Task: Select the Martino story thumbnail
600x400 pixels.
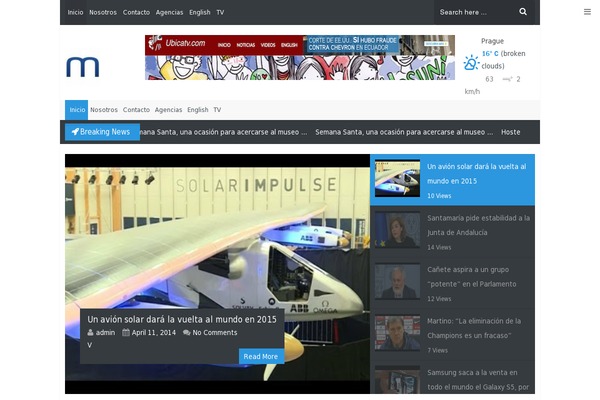Action: (397, 333)
